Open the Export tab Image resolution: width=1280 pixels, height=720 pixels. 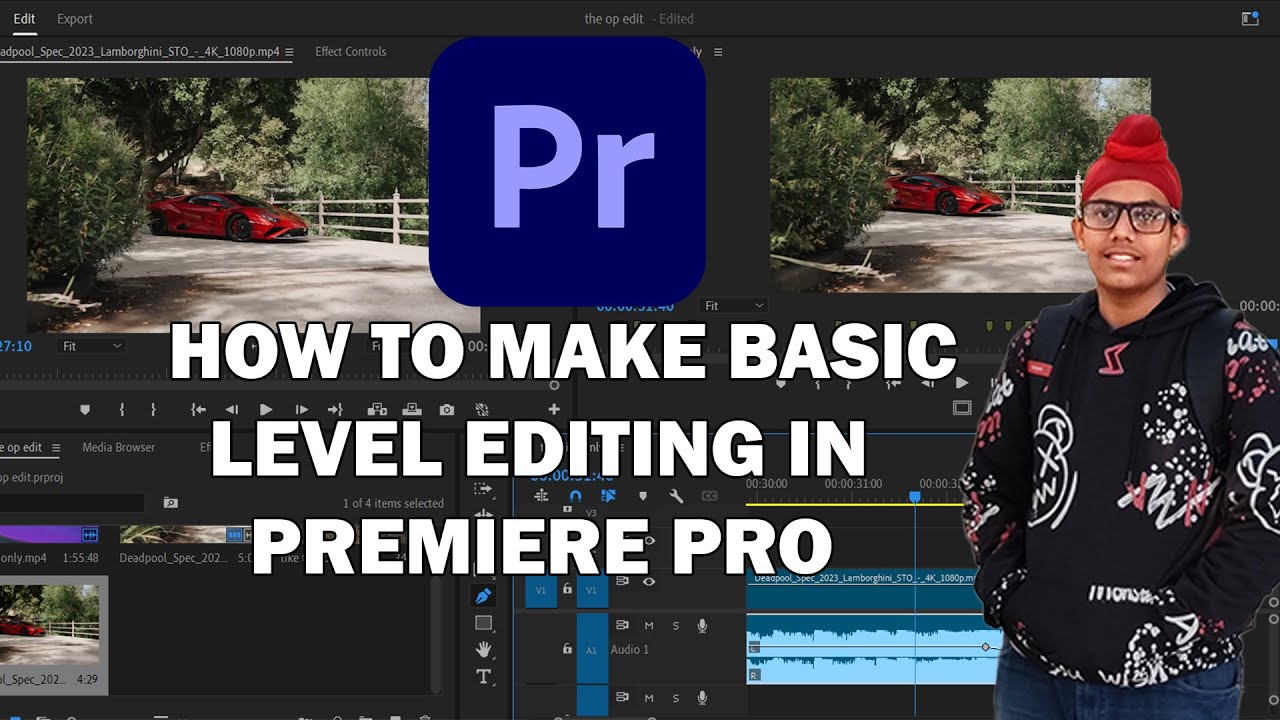75,18
